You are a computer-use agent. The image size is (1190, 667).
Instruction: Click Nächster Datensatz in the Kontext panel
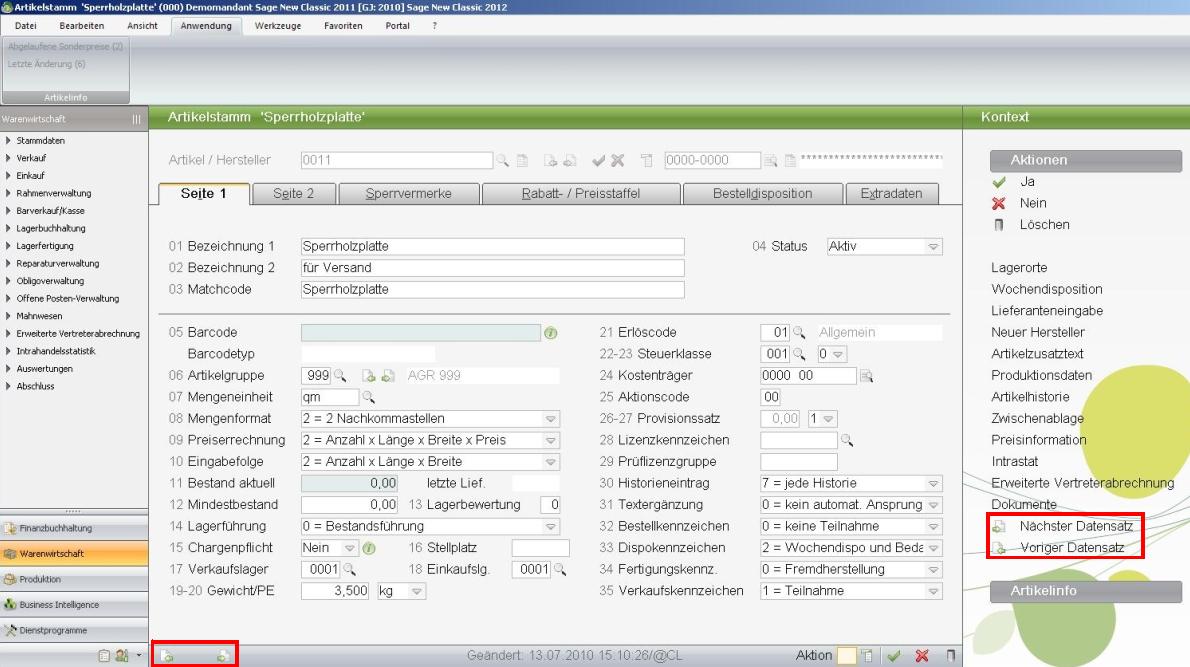point(1076,526)
